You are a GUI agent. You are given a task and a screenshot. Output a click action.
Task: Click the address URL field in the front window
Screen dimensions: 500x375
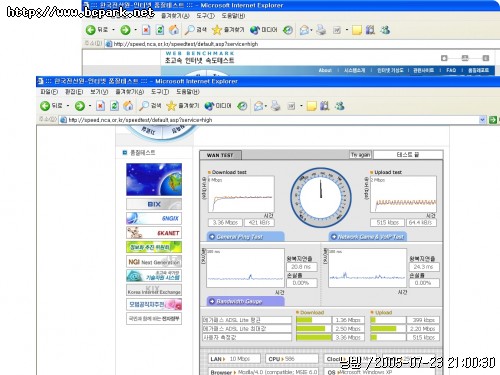pyautogui.click(x=272, y=120)
